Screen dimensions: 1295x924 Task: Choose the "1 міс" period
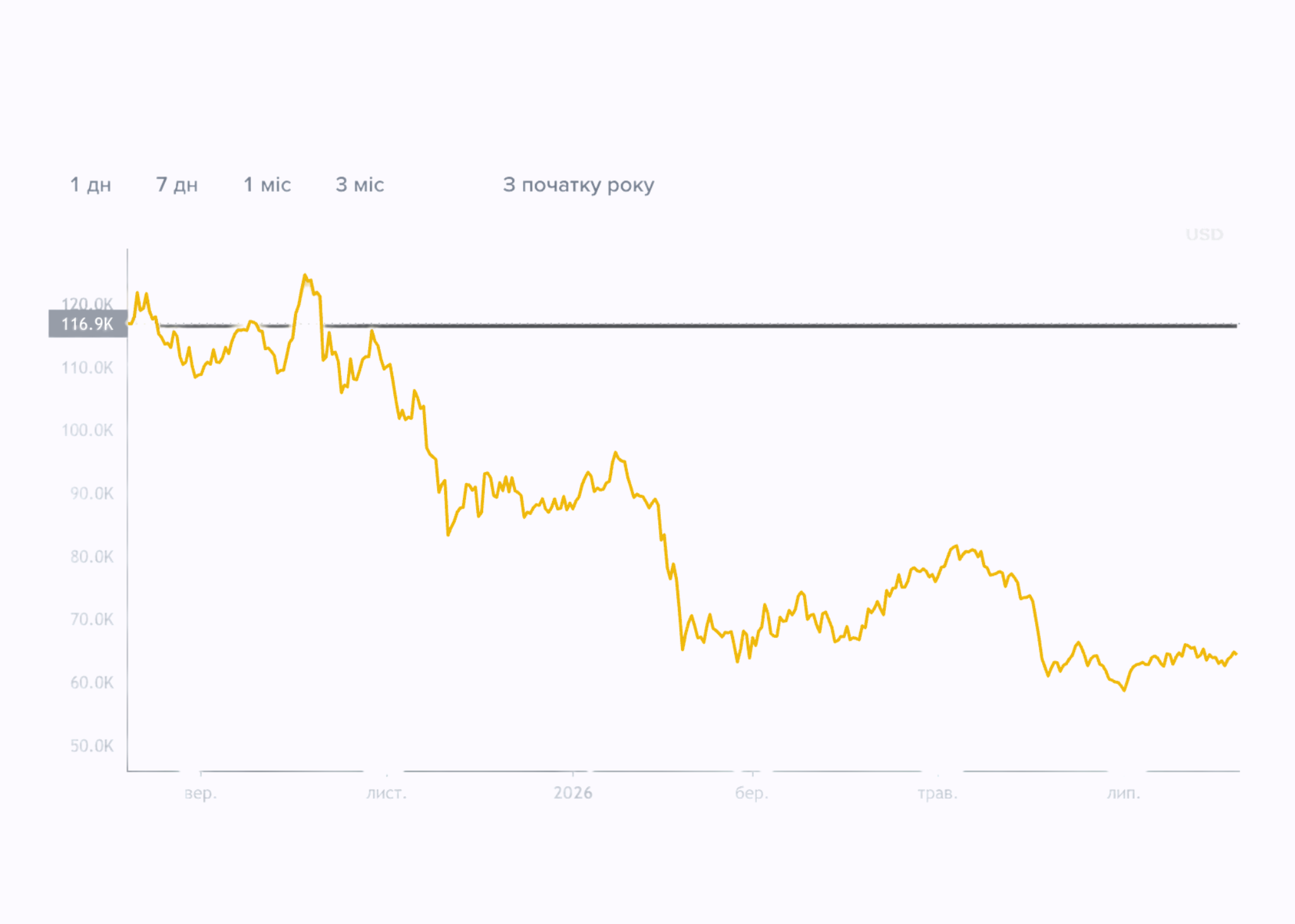click(x=267, y=185)
